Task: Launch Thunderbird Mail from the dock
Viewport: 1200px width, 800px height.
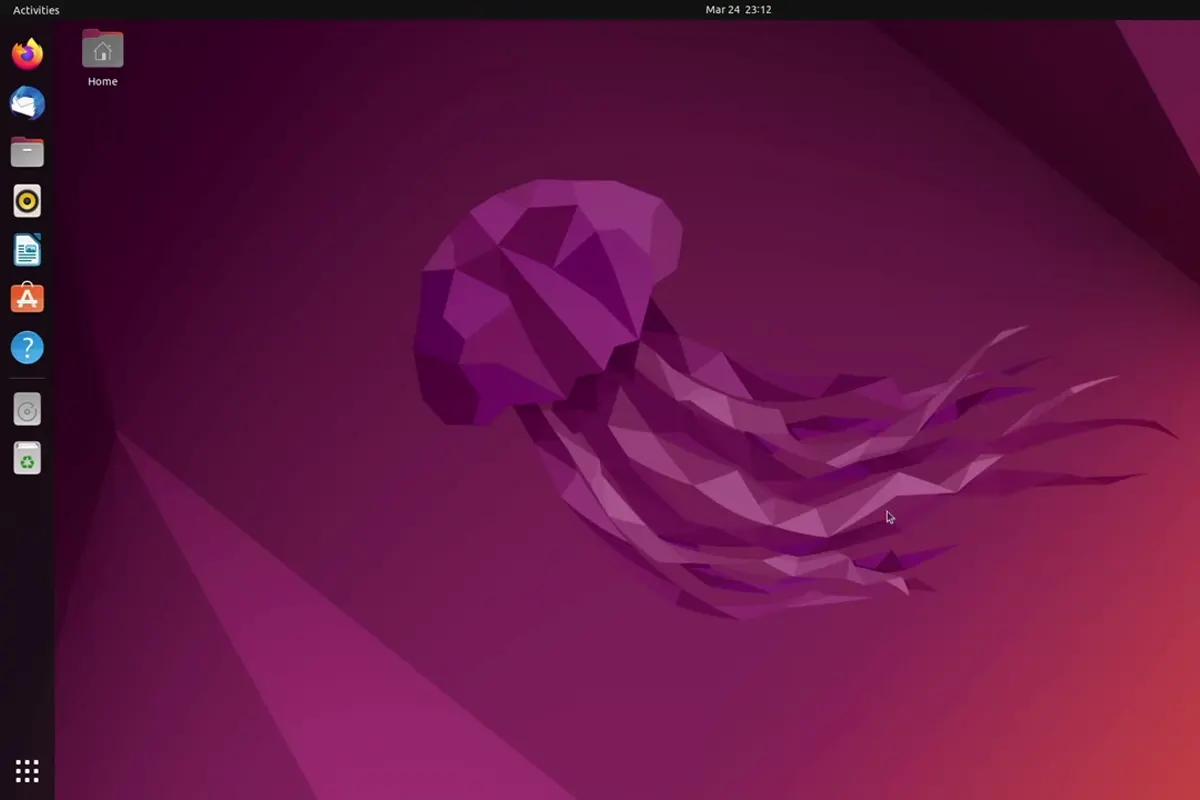Action: [27, 103]
